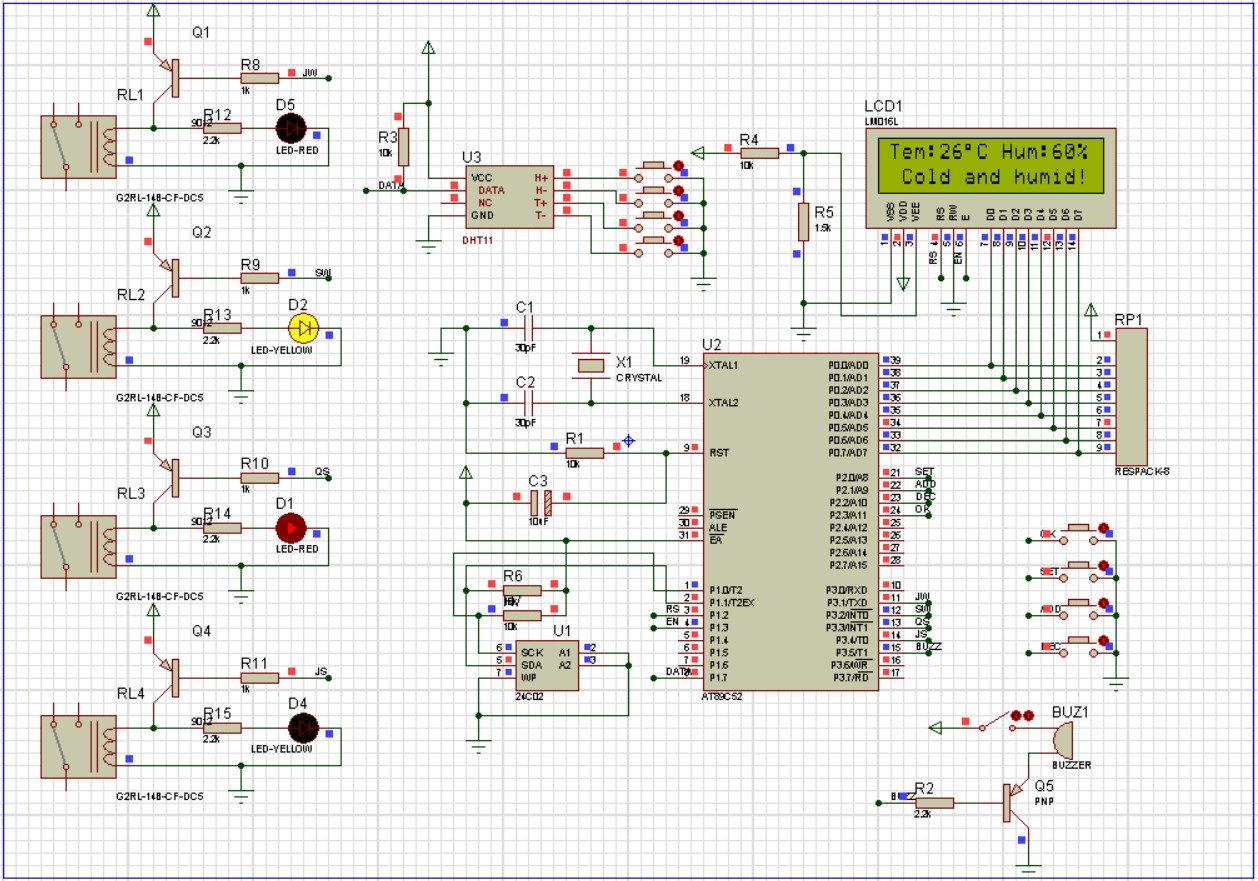Select the X1 crystal component
The image size is (1258, 881).
coord(591,366)
